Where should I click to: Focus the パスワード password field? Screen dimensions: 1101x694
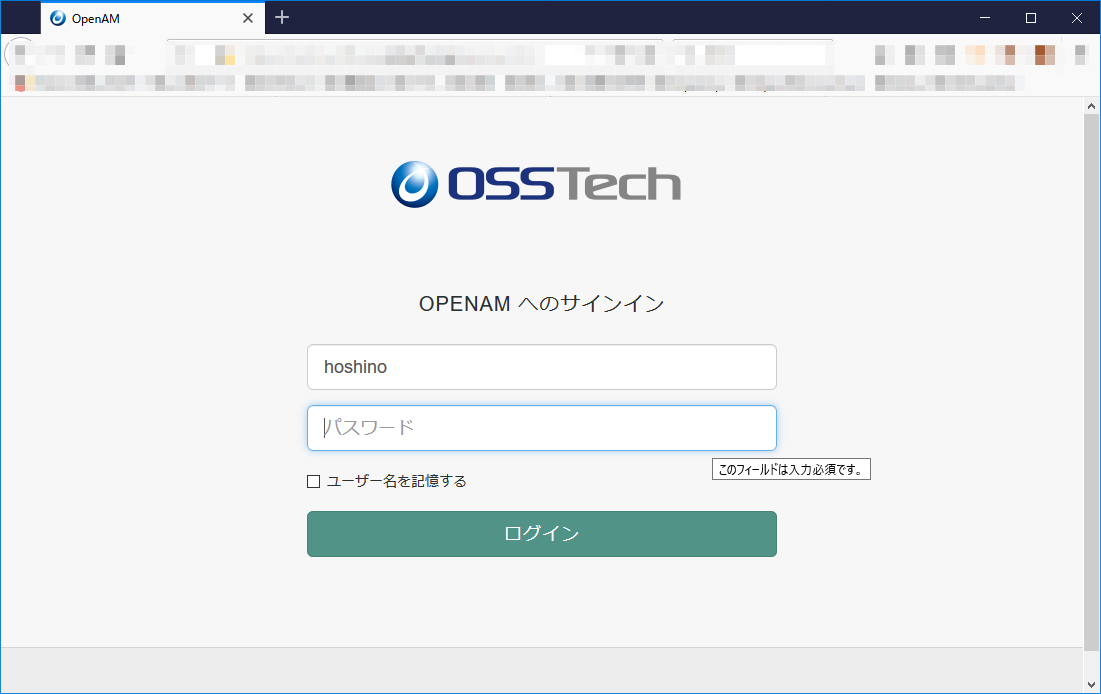(541, 428)
